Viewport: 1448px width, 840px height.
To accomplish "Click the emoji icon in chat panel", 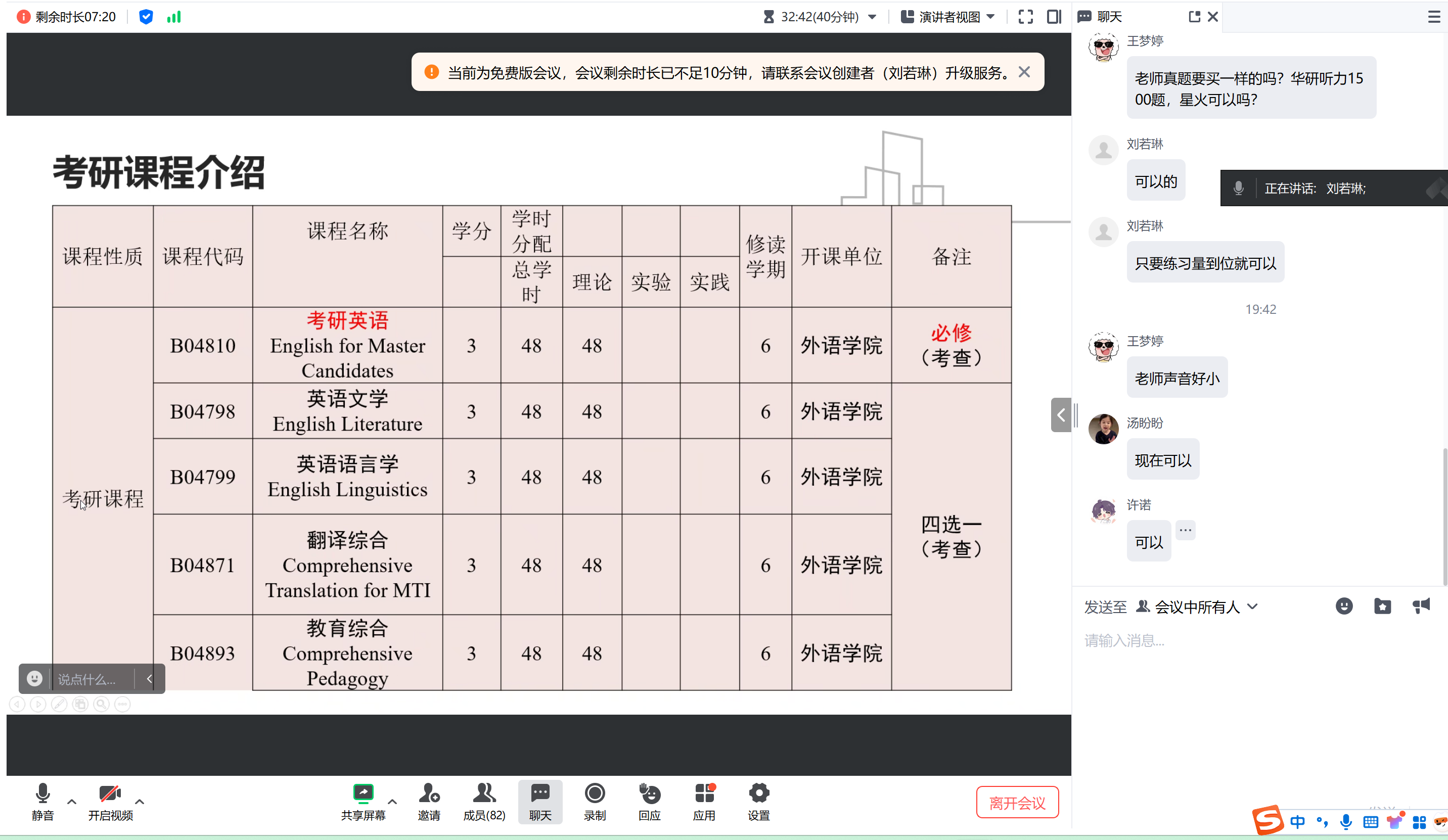I will pyautogui.click(x=1343, y=606).
